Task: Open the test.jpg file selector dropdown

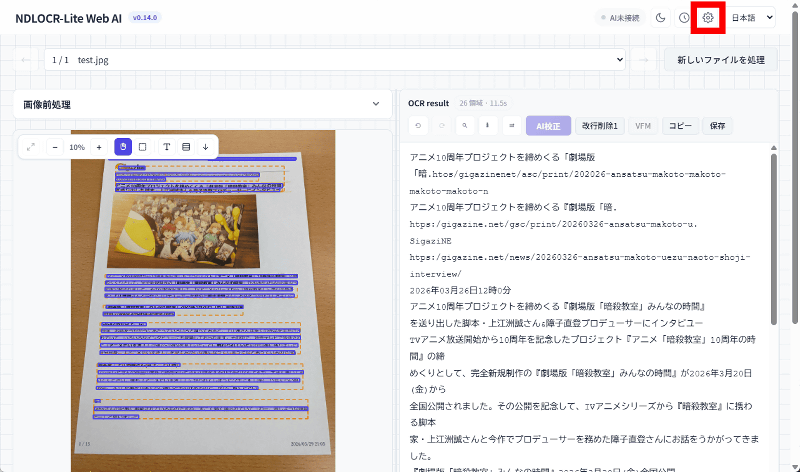Action: pos(334,60)
